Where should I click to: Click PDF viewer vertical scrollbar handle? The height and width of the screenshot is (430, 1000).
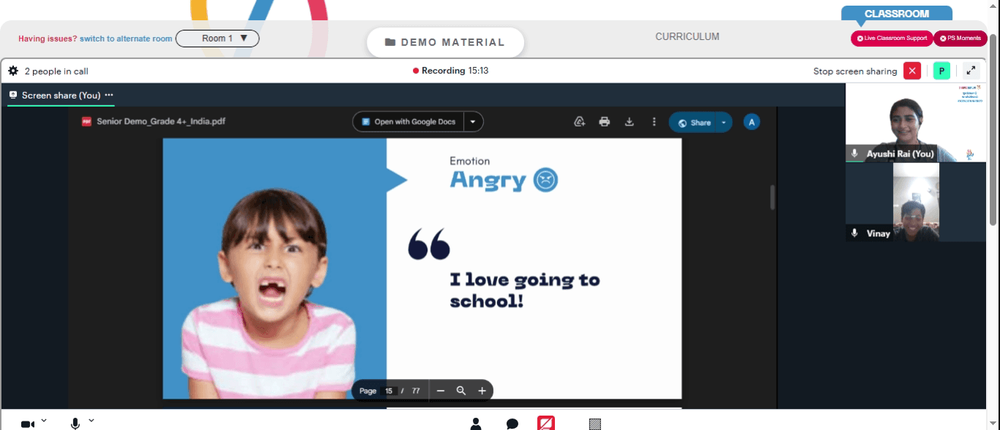772,197
